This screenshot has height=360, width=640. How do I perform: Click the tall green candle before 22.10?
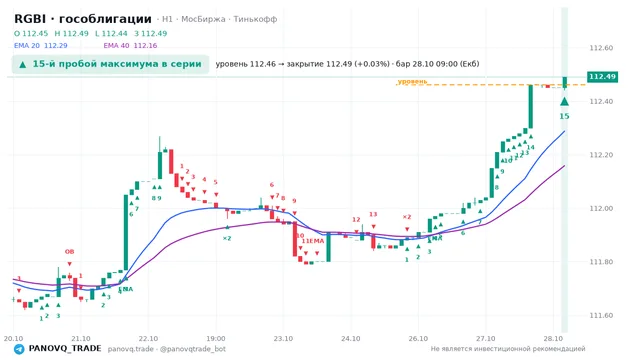pyautogui.click(x=126, y=232)
